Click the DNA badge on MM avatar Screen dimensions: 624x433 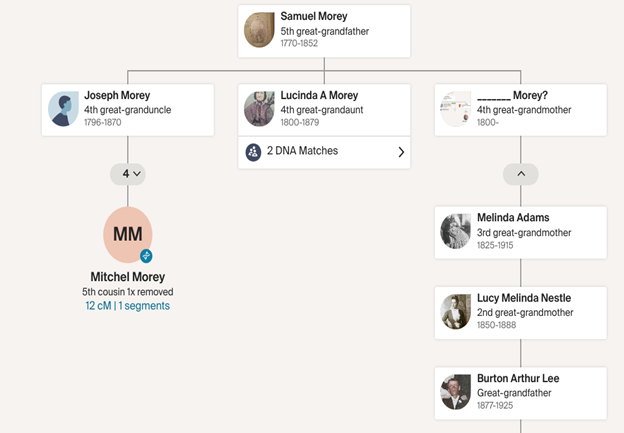click(146, 256)
